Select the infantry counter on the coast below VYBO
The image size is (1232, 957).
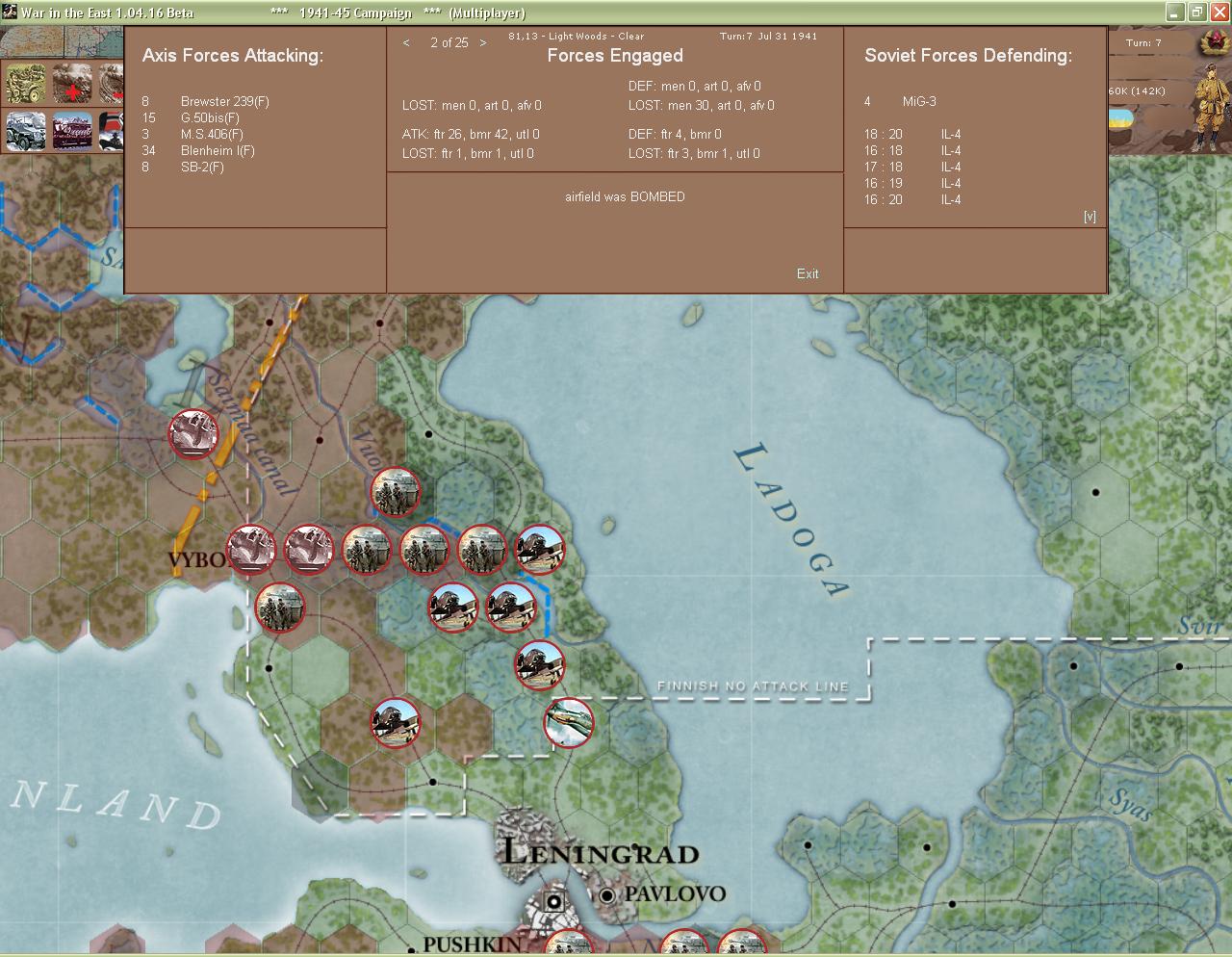tap(280, 608)
